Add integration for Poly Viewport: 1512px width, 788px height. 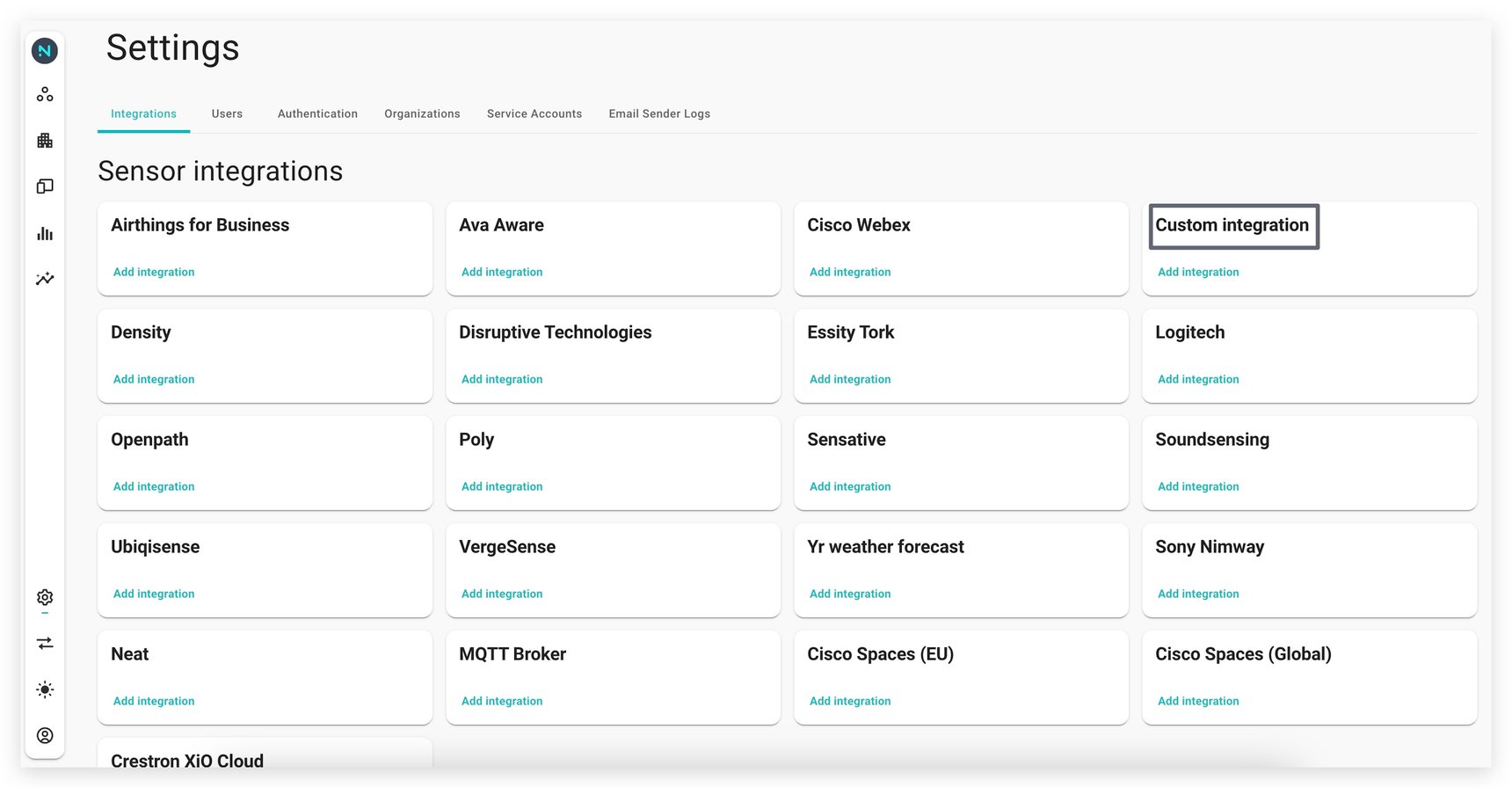point(502,486)
